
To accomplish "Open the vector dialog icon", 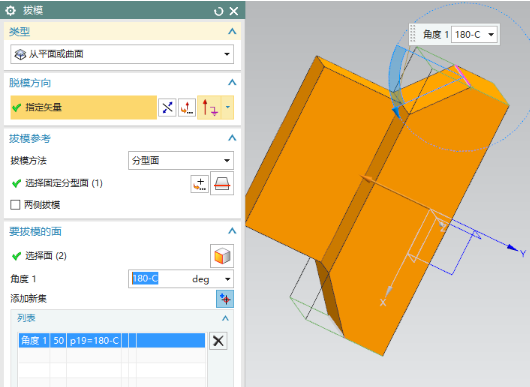I will coord(187,107).
